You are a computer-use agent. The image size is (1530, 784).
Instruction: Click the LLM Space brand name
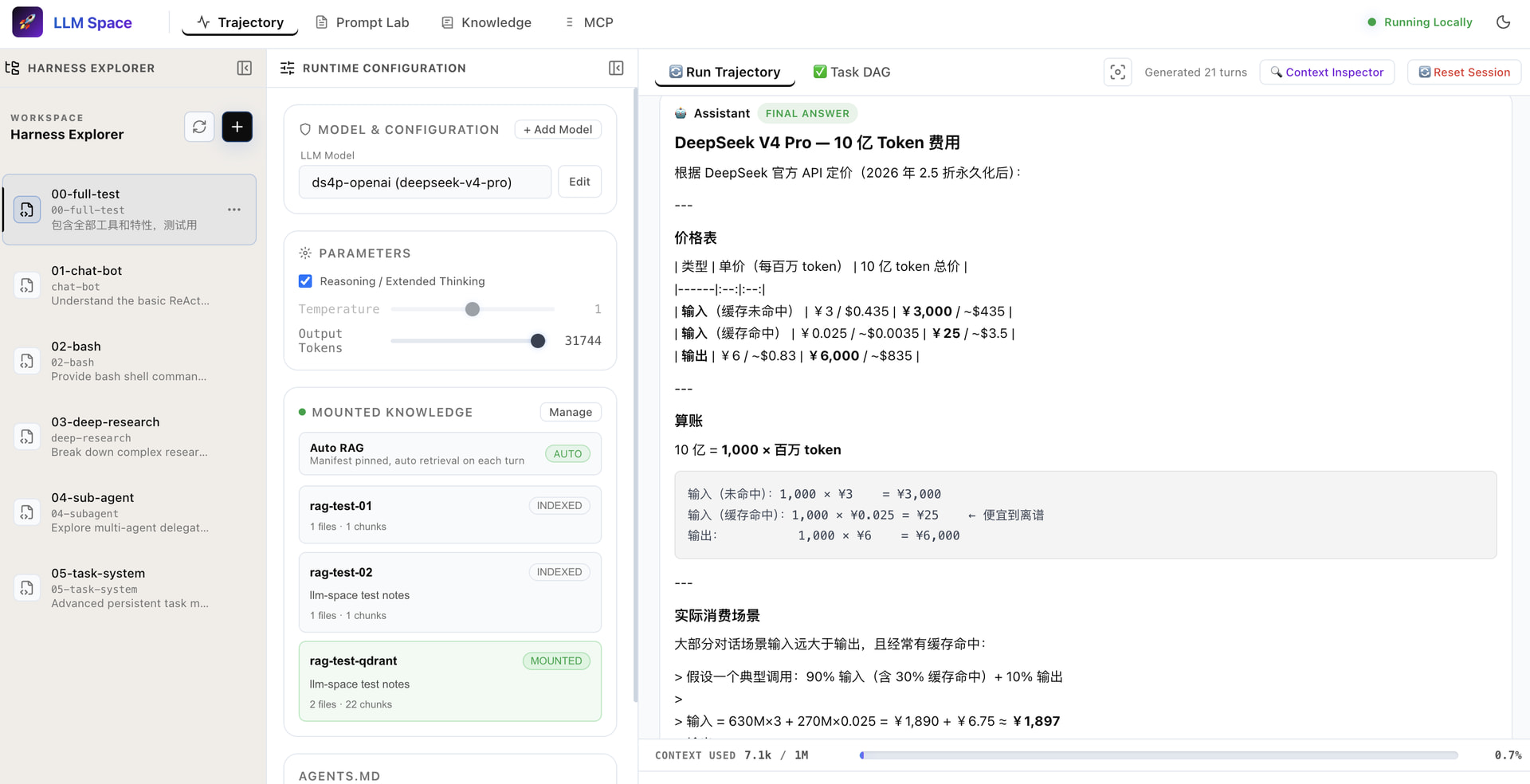click(x=92, y=22)
